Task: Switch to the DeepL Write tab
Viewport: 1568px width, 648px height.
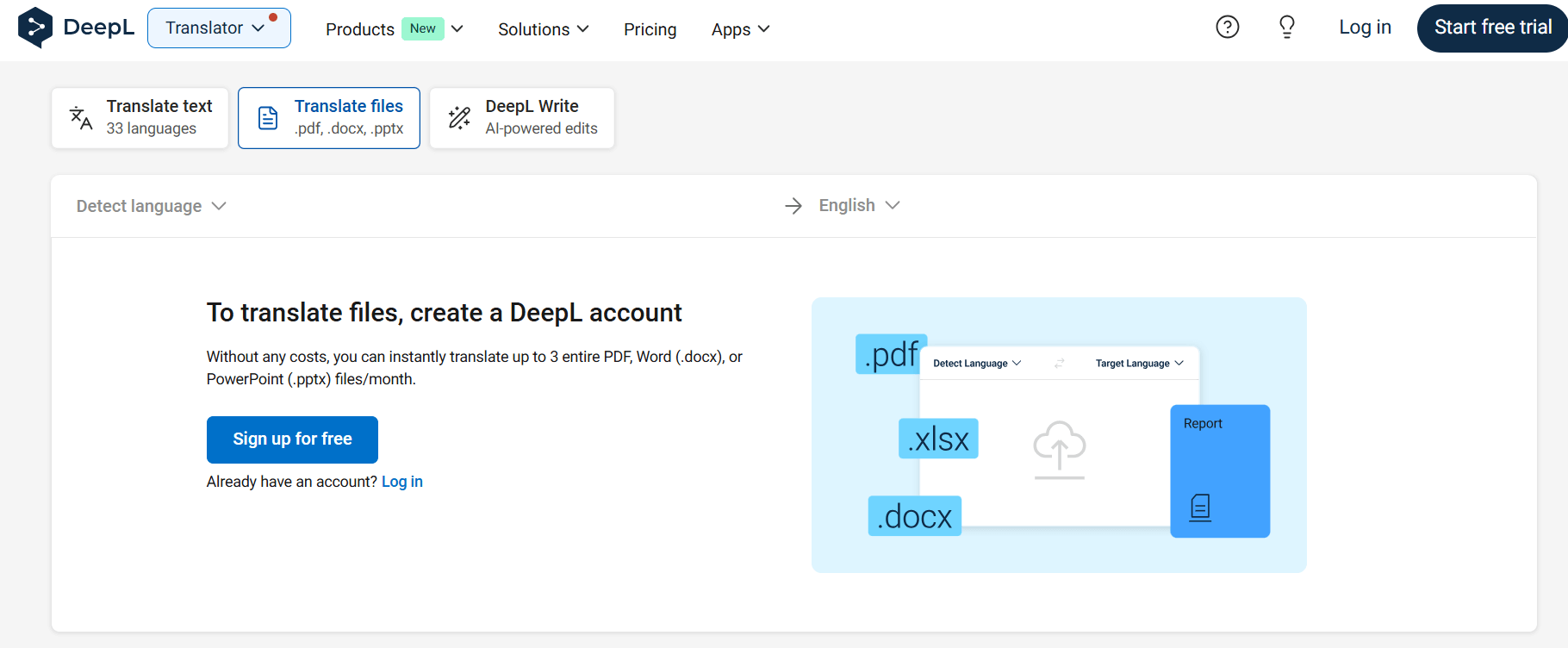Action: pos(522,118)
